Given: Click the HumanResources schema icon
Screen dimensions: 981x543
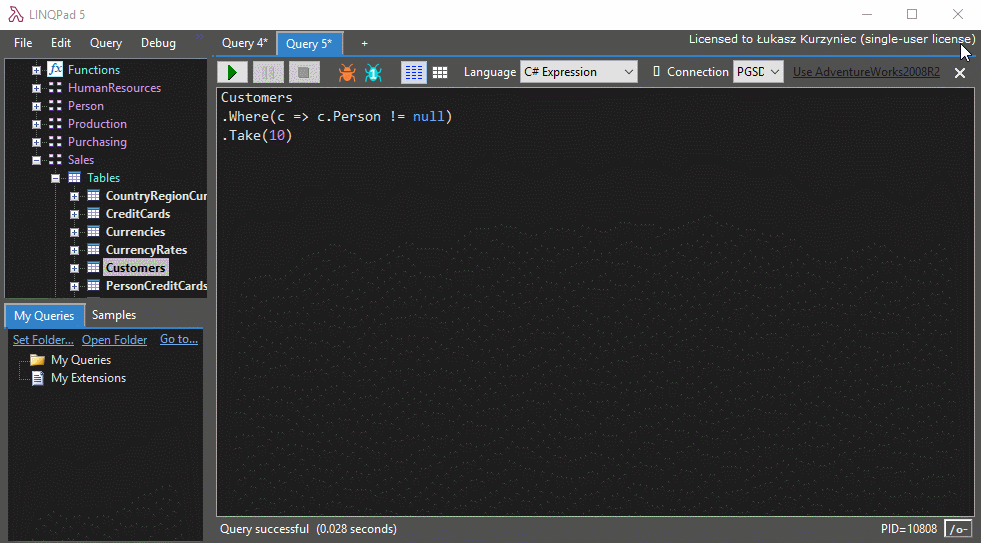Looking at the screenshot, I should (55, 88).
